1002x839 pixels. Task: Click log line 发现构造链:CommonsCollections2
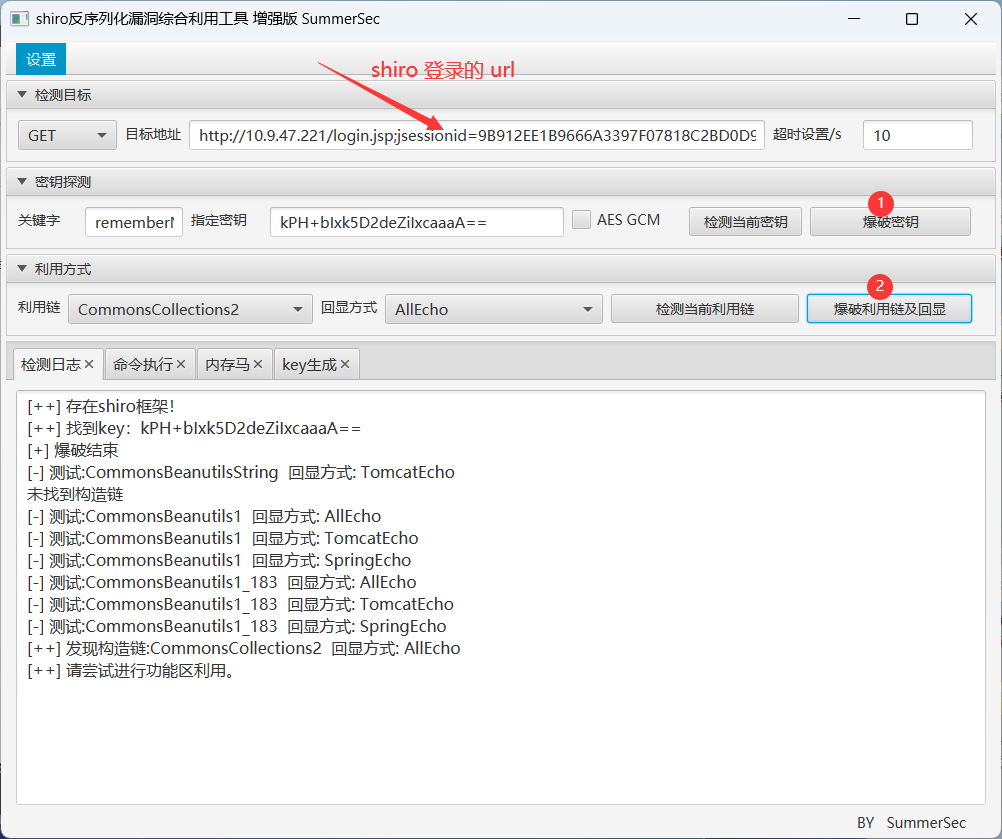coord(243,648)
